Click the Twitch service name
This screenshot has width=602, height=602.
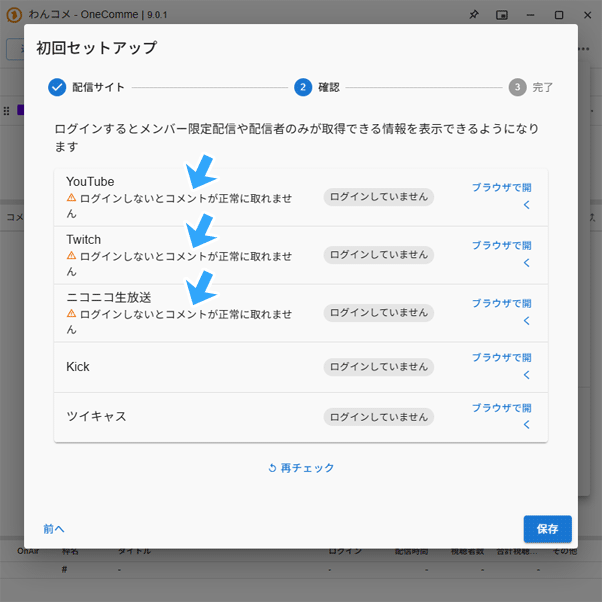[83, 239]
